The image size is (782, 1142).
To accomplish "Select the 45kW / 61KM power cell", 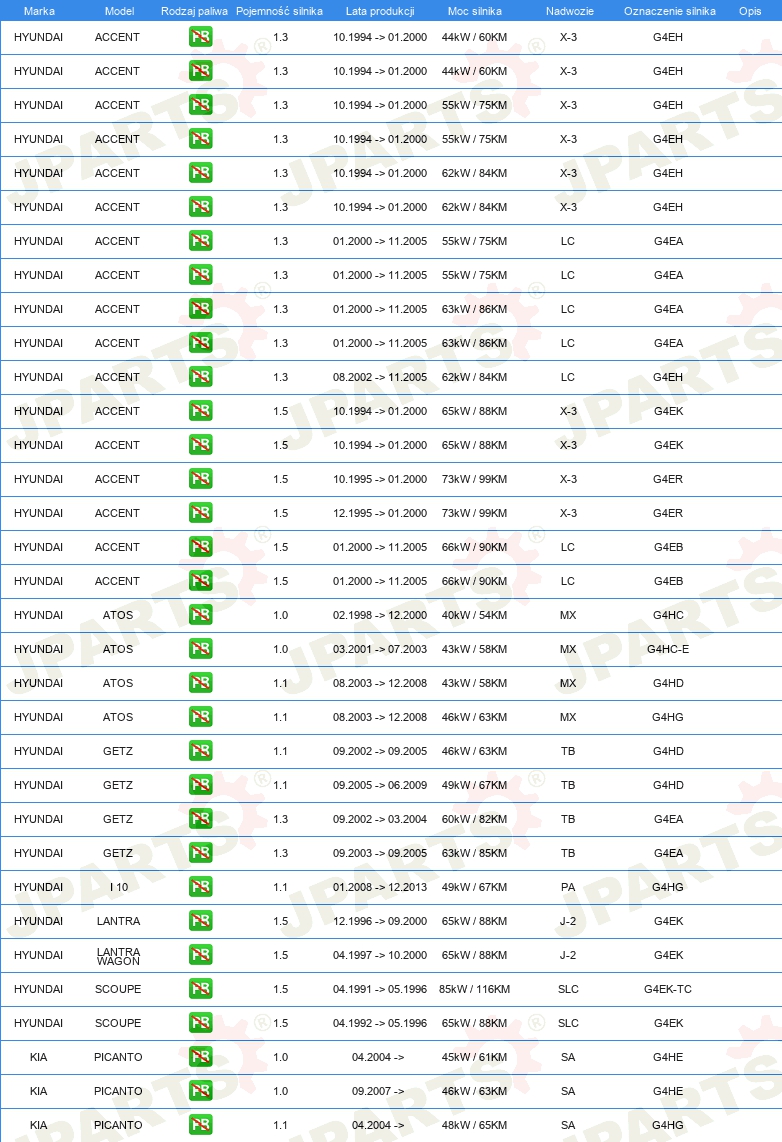I will [475, 1057].
